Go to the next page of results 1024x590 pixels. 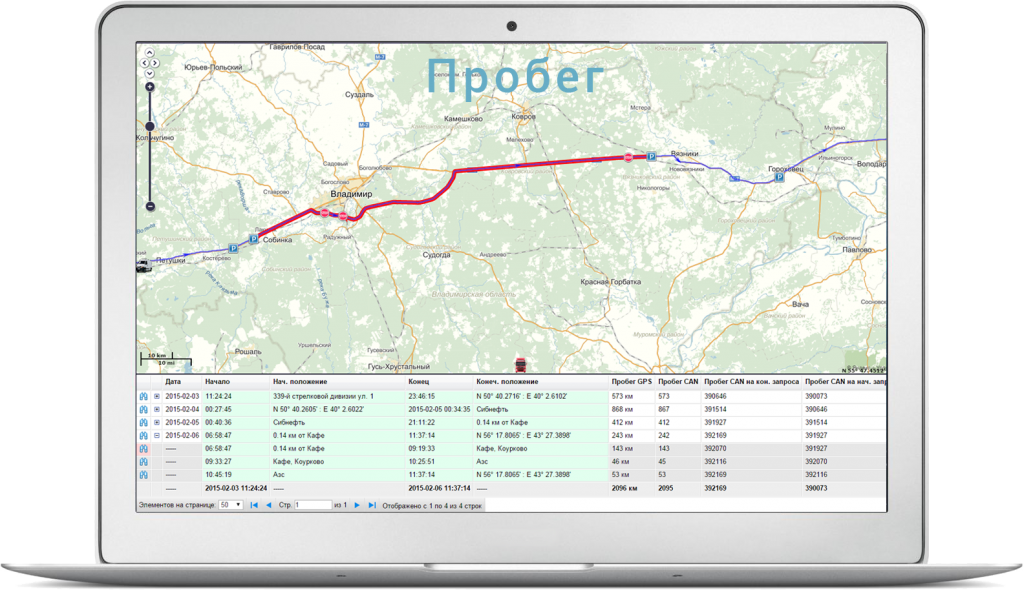pyautogui.click(x=357, y=505)
